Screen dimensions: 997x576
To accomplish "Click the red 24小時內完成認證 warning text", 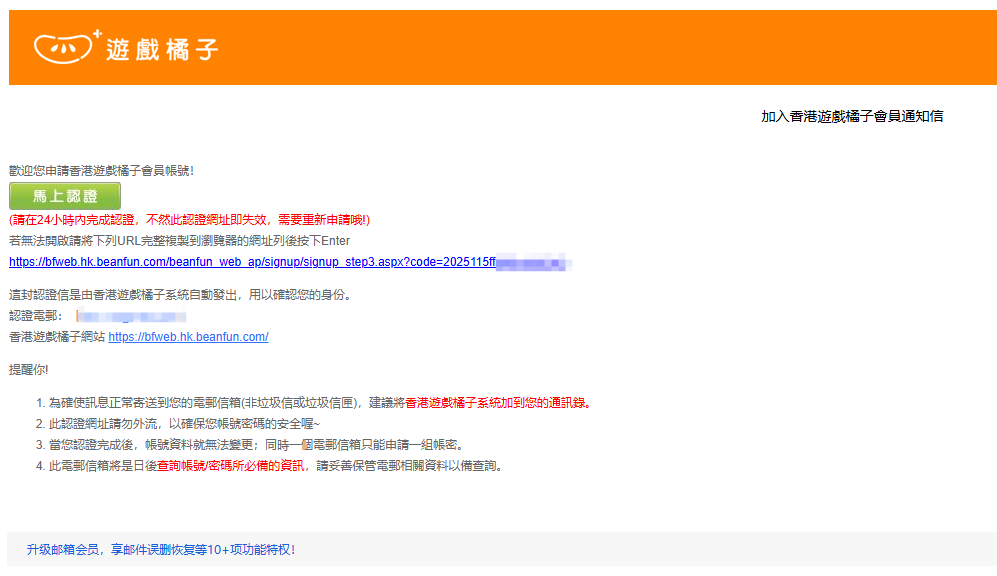I will pyautogui.click(x=189, y=220).
